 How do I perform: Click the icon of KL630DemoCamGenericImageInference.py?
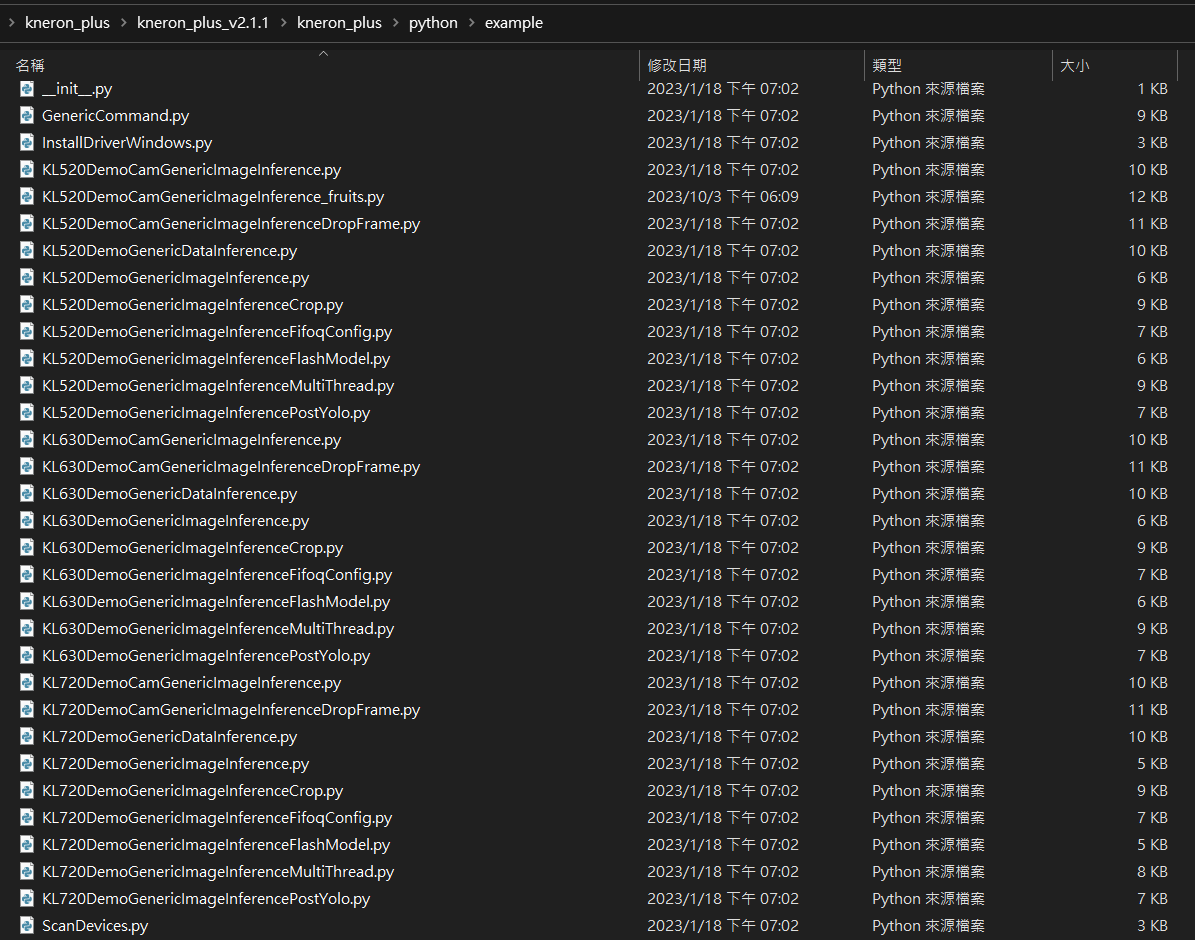(27, 440)
